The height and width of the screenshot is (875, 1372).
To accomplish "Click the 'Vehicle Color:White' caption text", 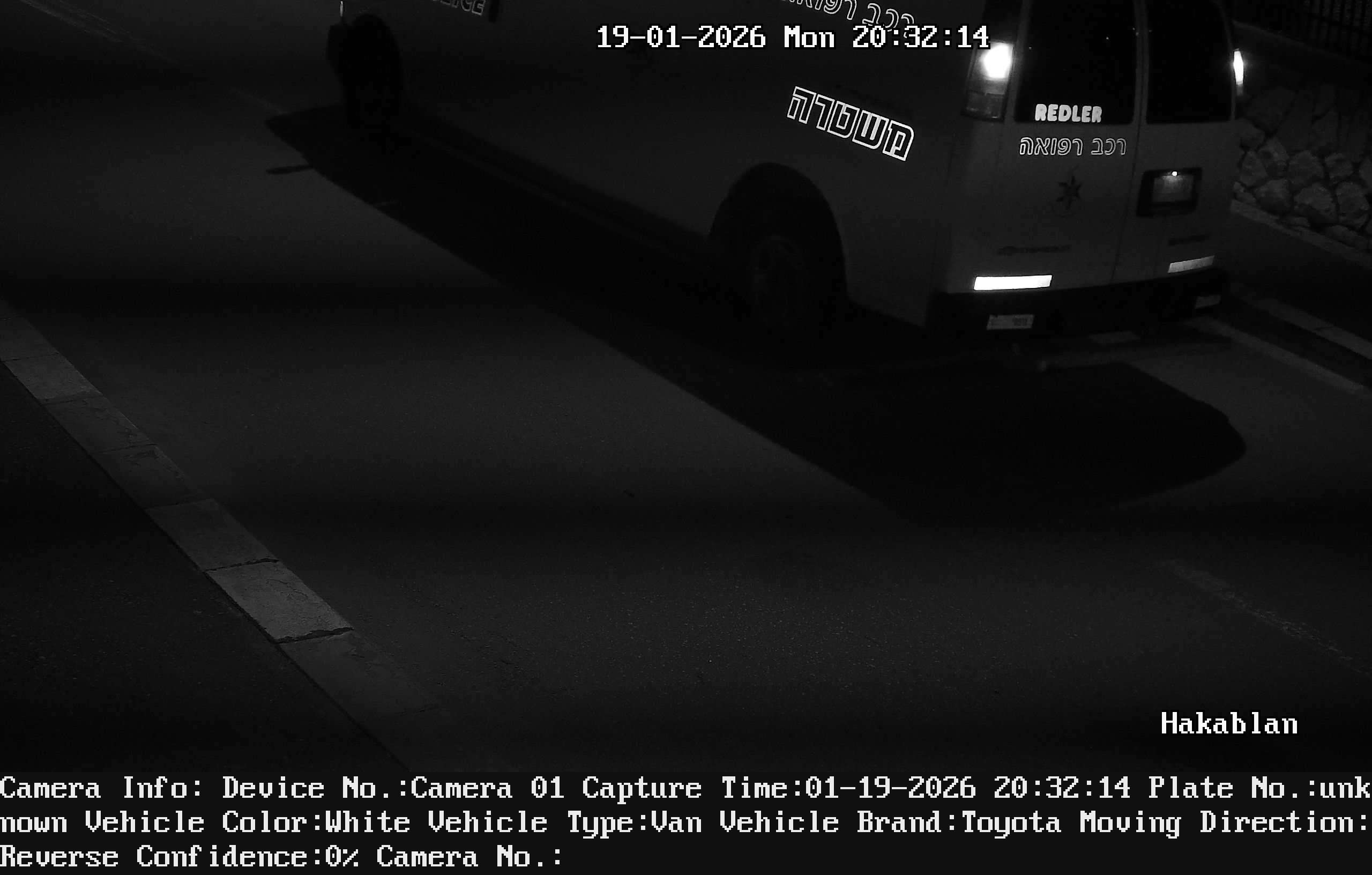I will click(x=247, y=822).
